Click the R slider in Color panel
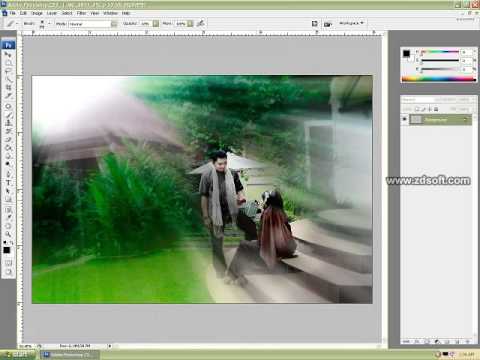The image size is (480, 360). tap(440, 52)
